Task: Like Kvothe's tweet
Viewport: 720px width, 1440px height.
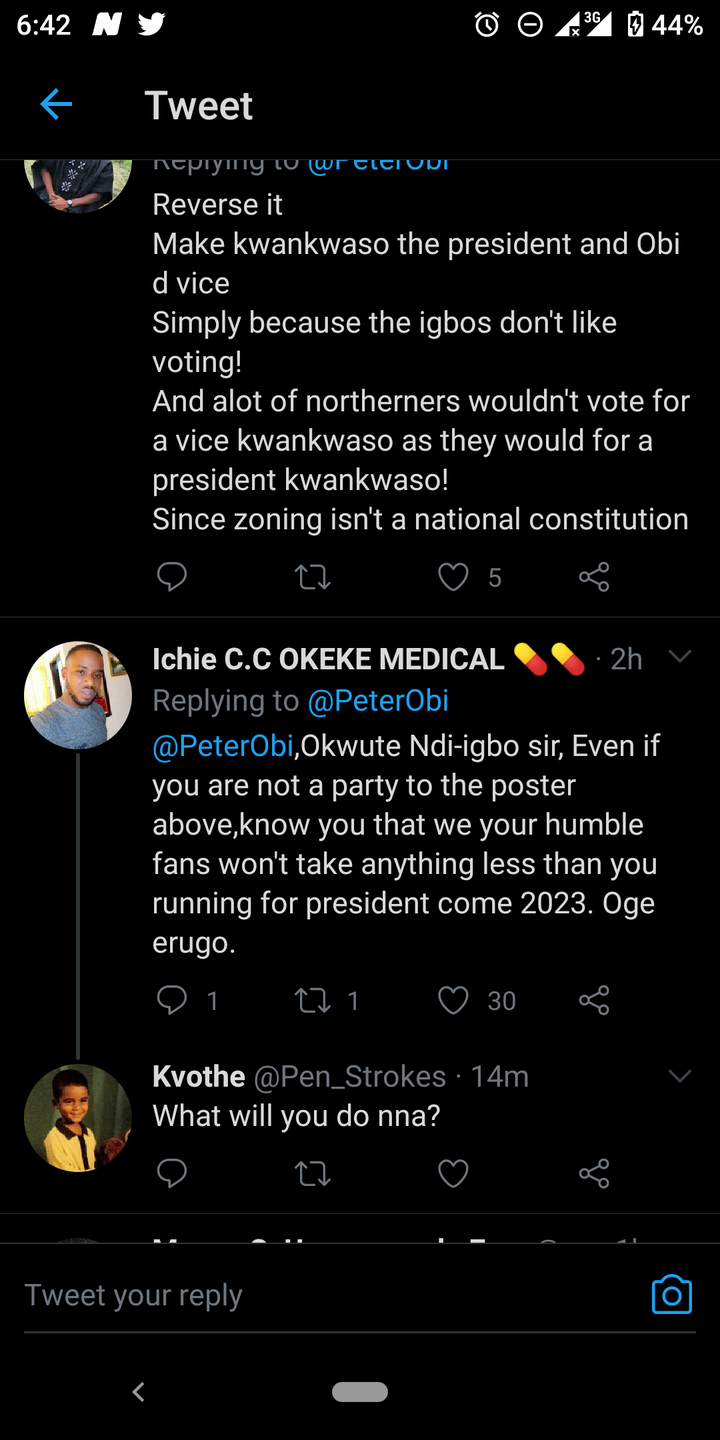Action: 454,1173
